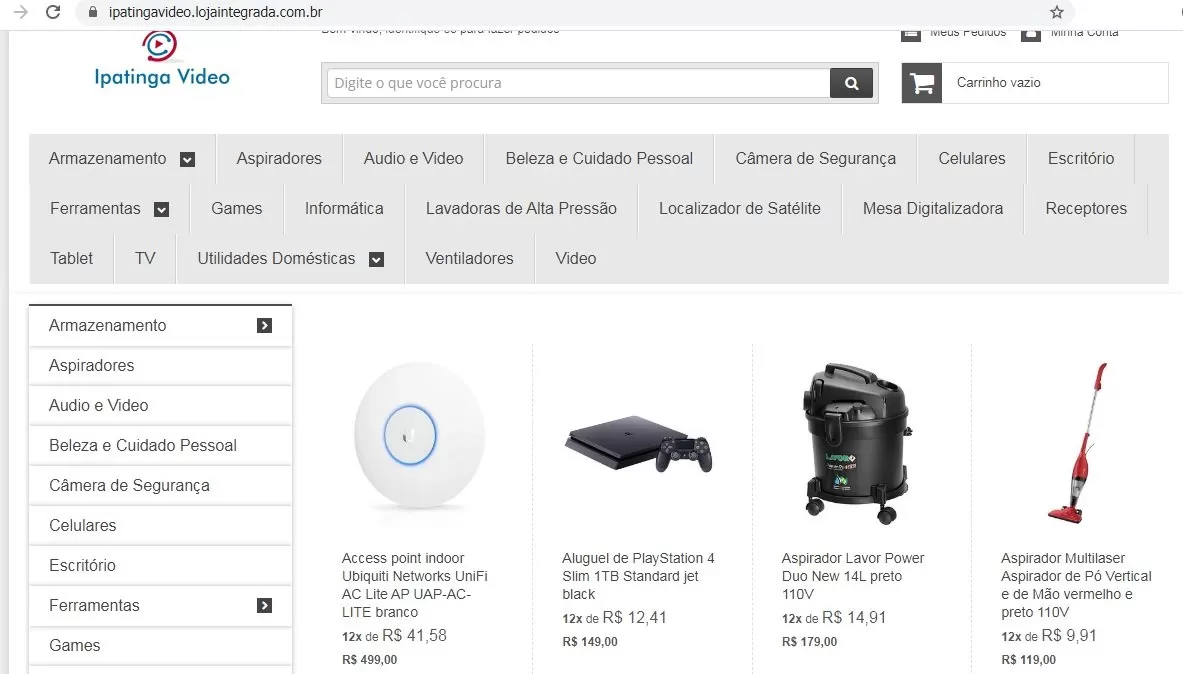Open Beleza e Cuidado Pessoal top menu
Image resolution: width=1183 pixels, height=674 pixels.
click(599, 158)
